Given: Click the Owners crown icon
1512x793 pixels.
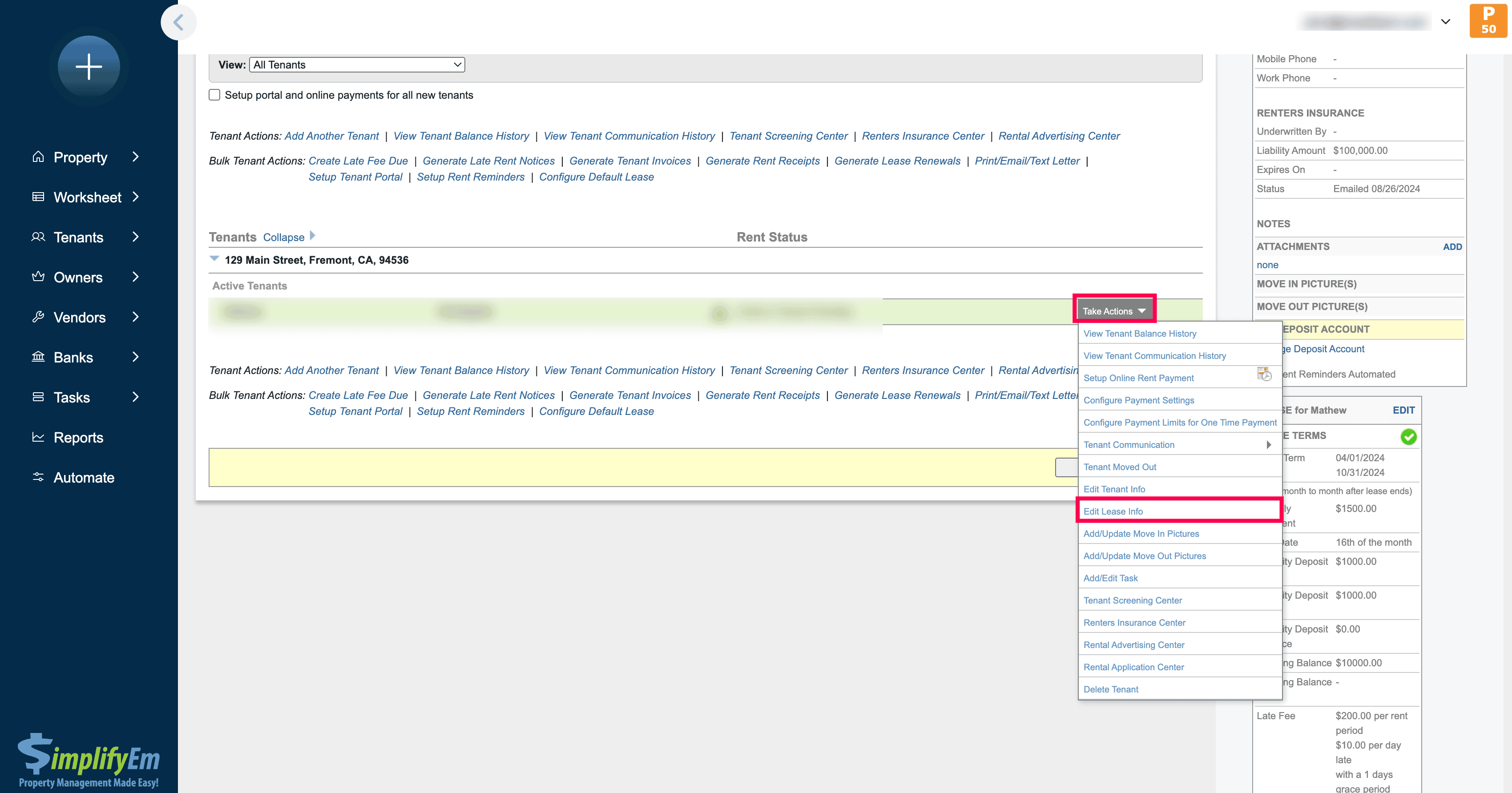Looking at the screenshot, I should tap(38, 277).
